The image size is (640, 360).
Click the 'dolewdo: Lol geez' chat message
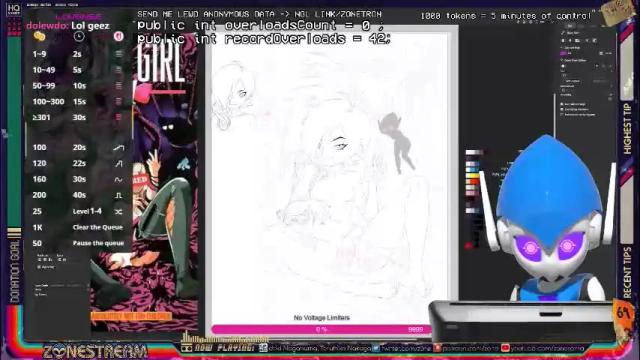coord(68,26)
